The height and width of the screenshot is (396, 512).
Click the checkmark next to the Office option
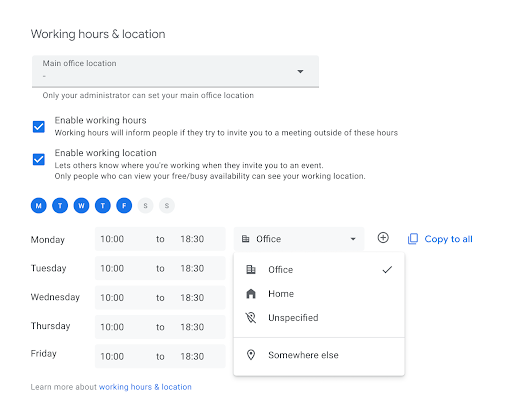[387, 269]
